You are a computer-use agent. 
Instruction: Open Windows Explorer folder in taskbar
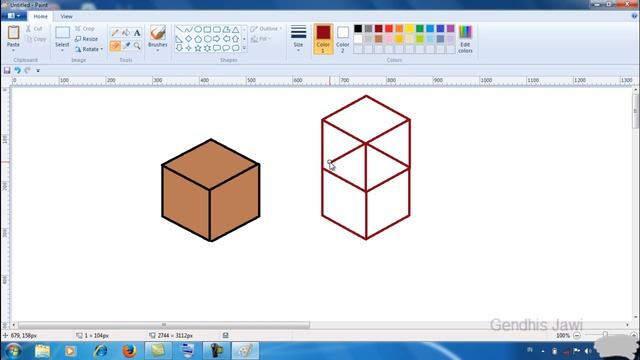click(42, 351)
